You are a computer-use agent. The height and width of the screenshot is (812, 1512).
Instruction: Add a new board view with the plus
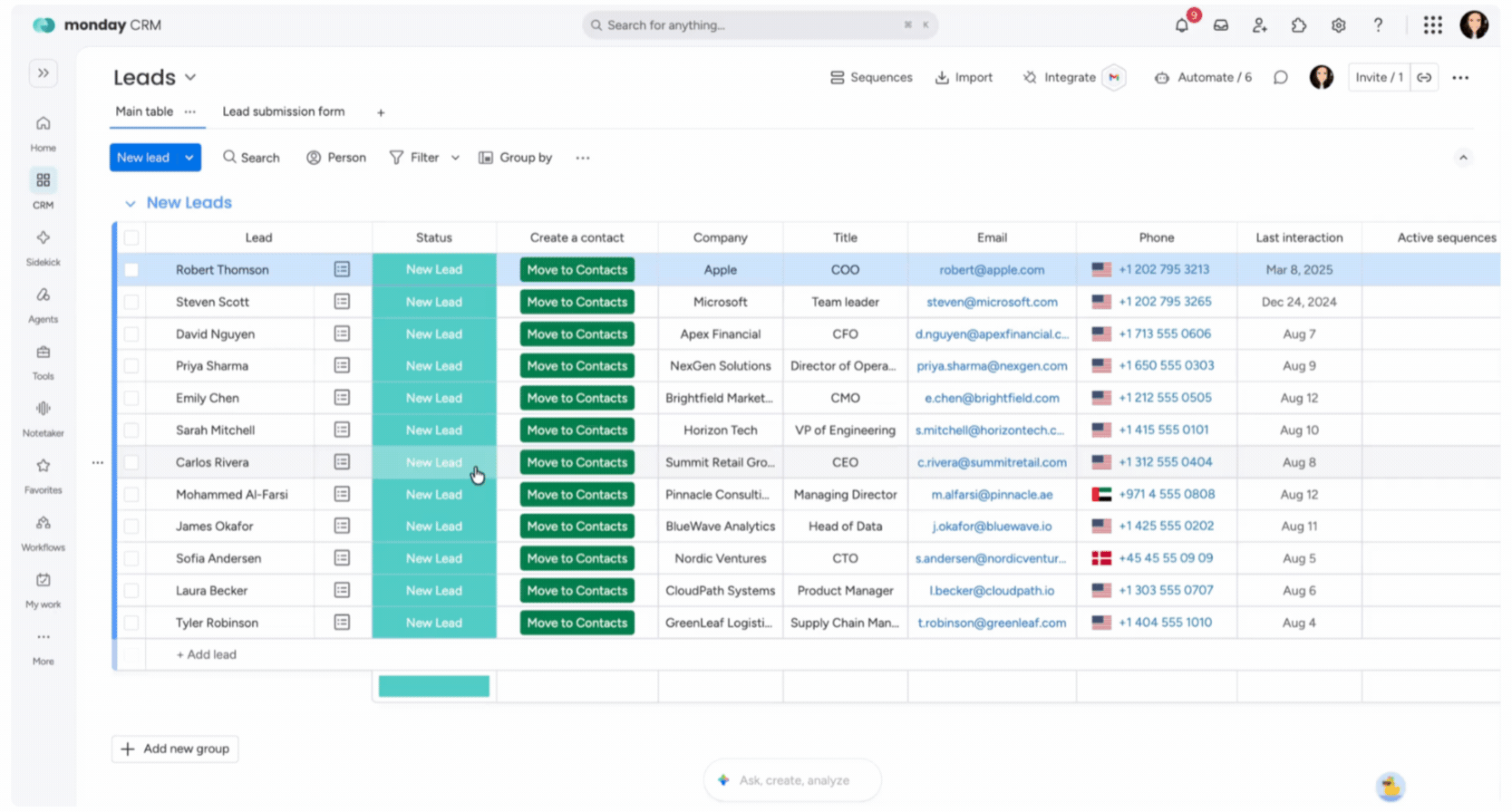[381, 112]
